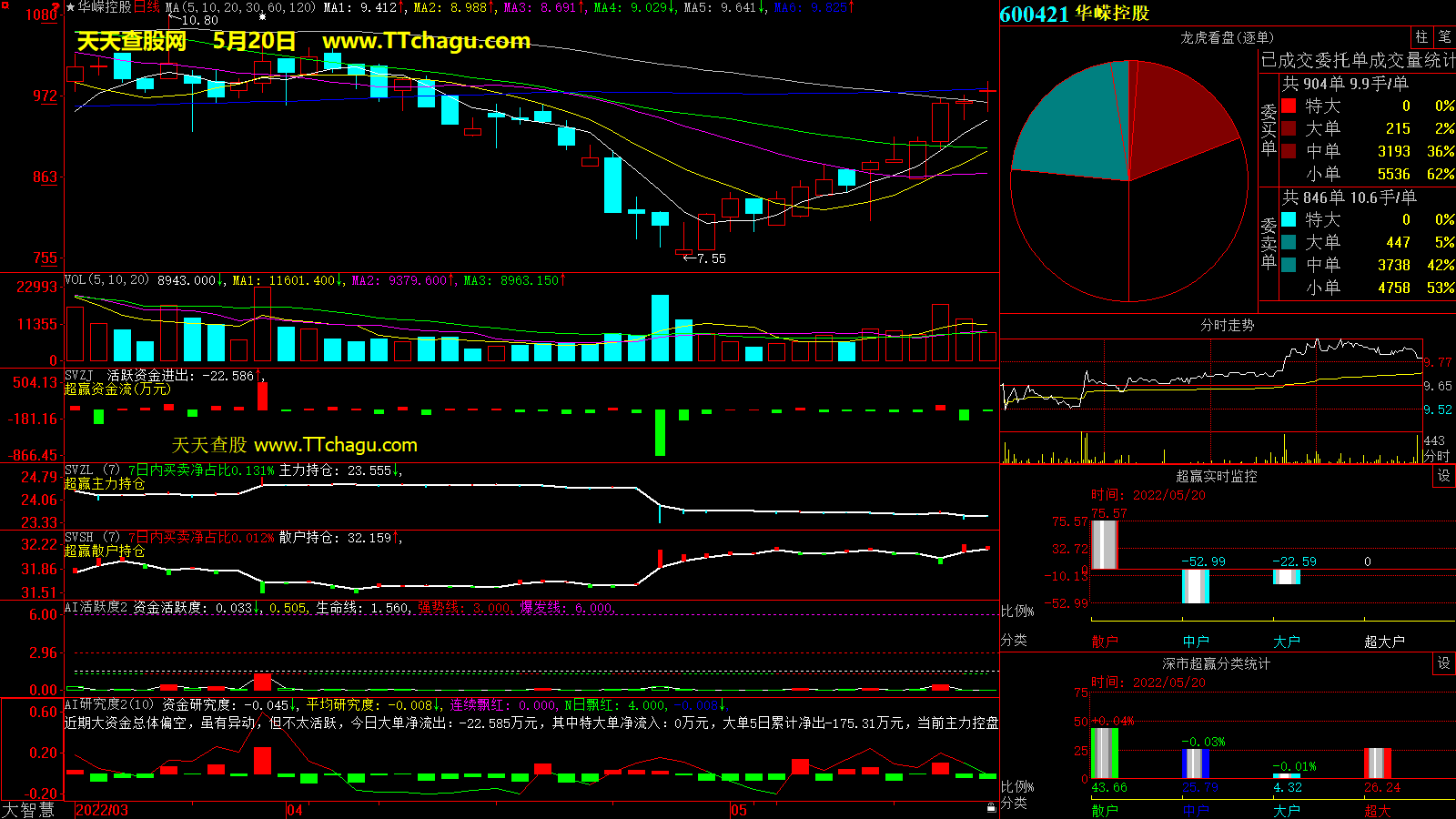Viewport: 1456px width, 819px height.
Task: Click the 分时 label beside intraday volume
Action: pyautogui.click(x=1435, y=455)
